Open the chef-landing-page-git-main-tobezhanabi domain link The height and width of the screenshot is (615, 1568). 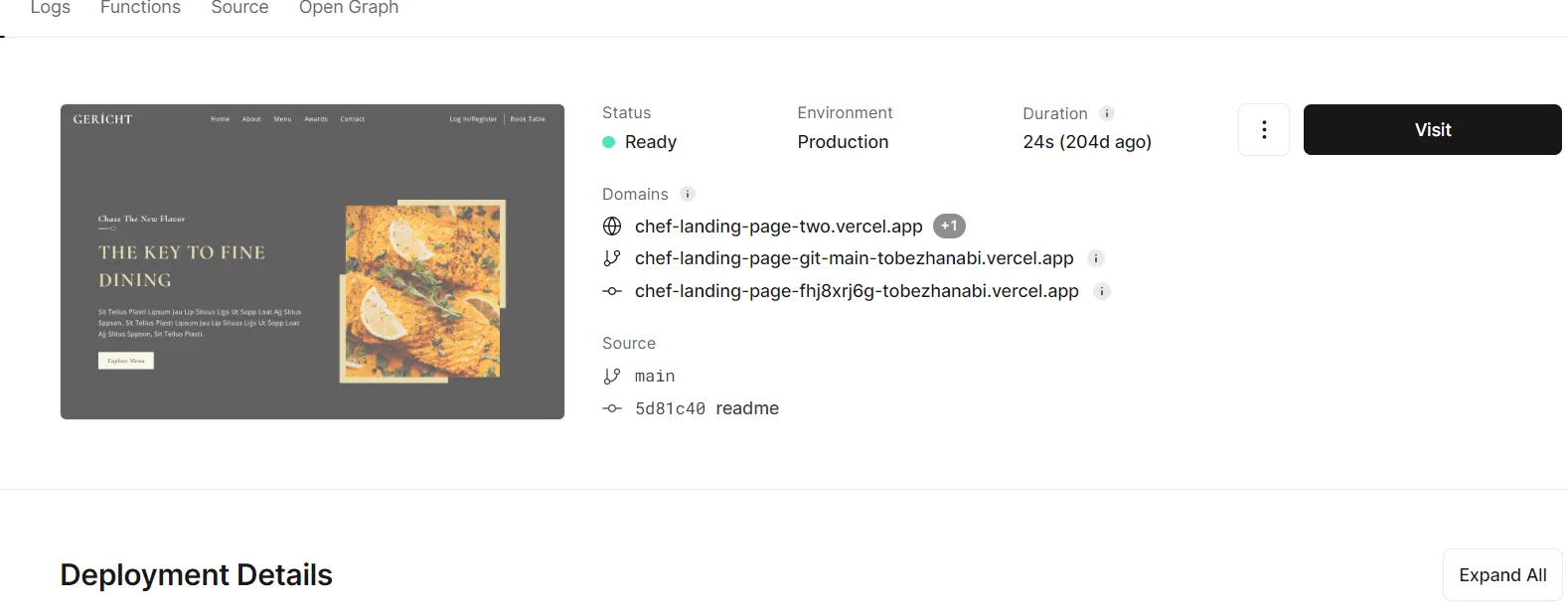[x=854, y=258]
